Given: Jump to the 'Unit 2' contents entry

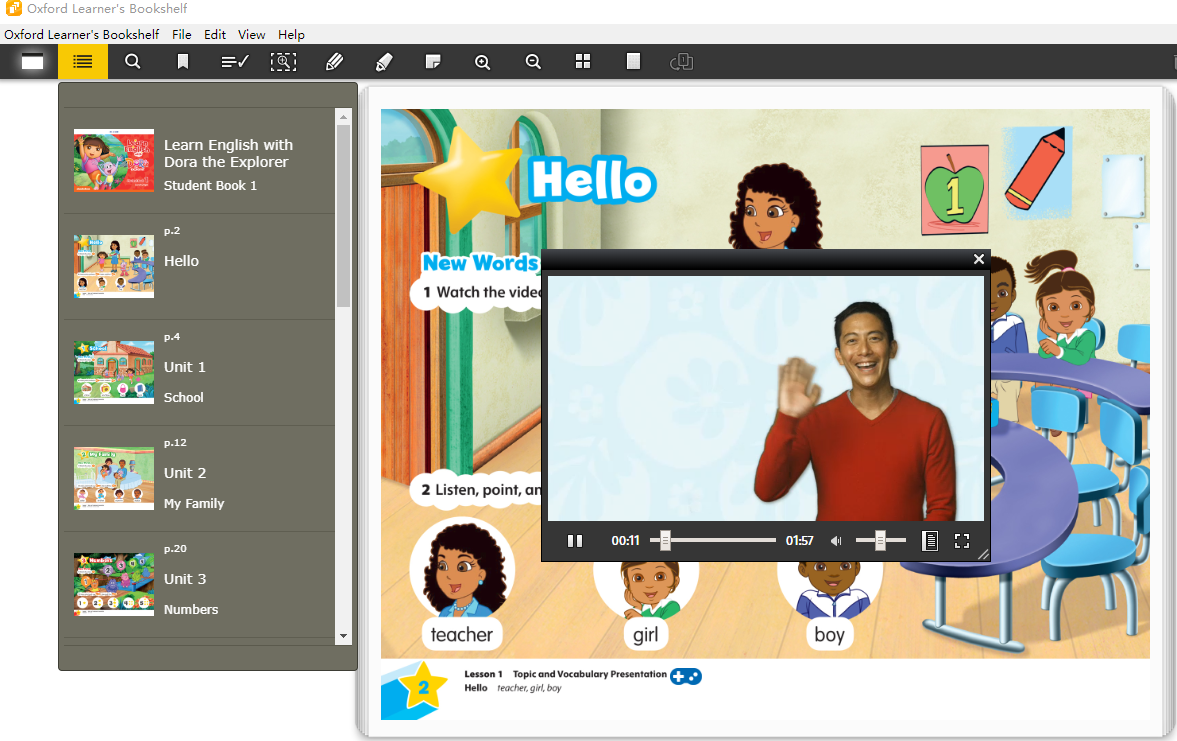Looking at the screenshot, I should coord(185,473).
